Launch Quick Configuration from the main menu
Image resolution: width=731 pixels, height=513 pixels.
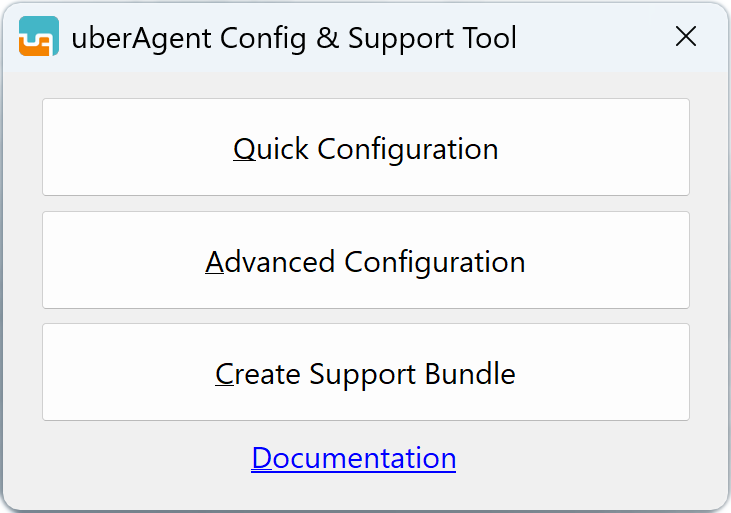pyautogui.click(x=365, y=148)
